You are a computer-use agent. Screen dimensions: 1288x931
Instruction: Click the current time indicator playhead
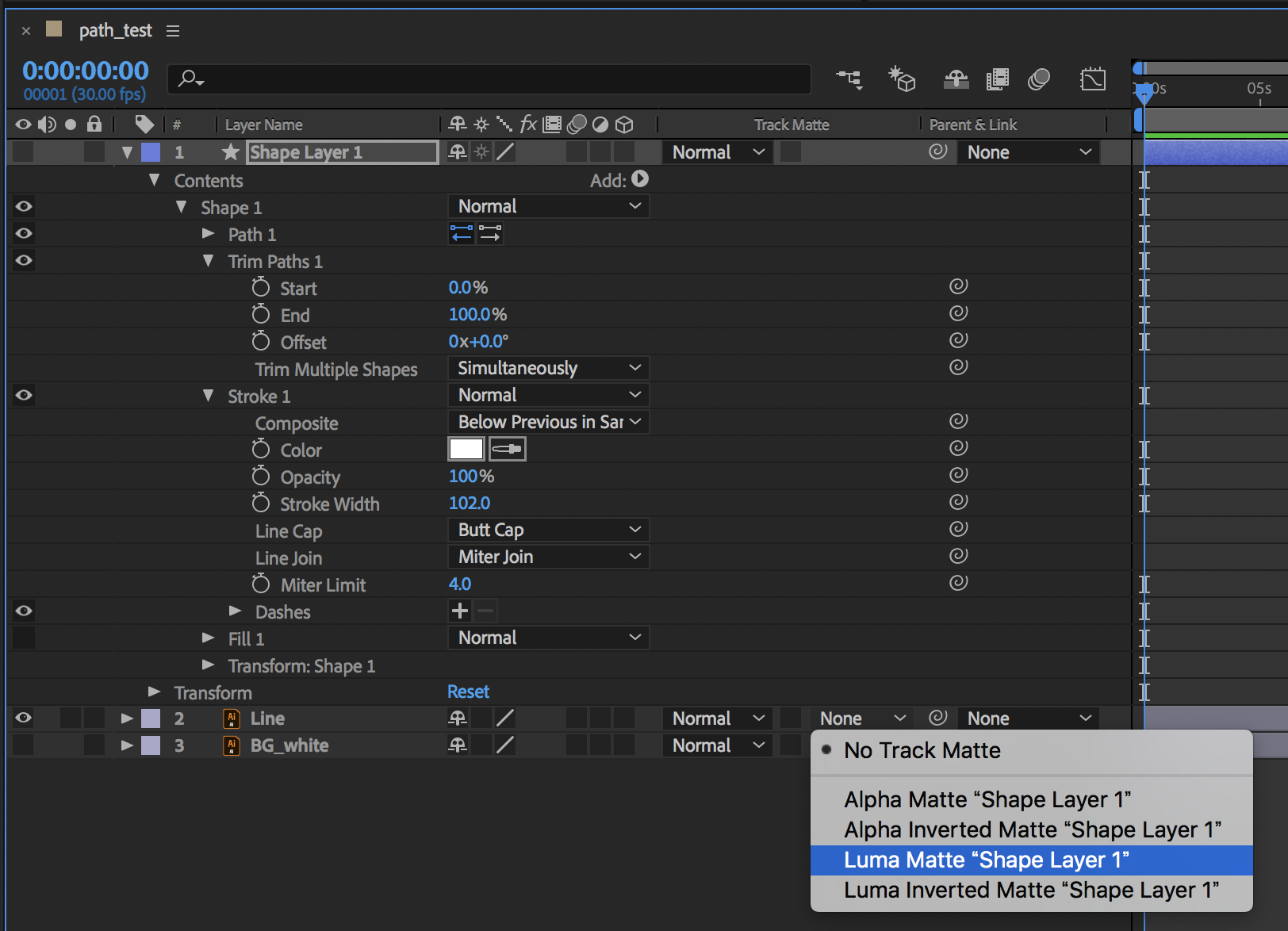pos(1144,93)
